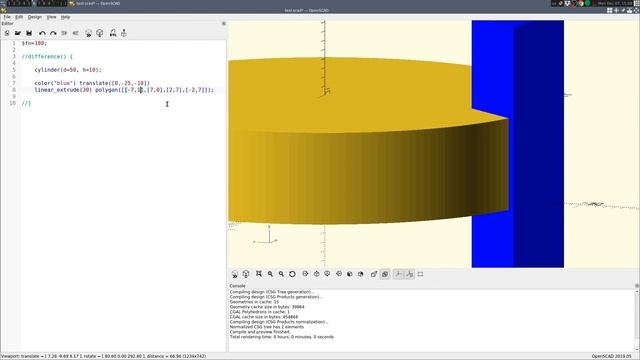The height and width of the screenshot is (360, 640).
Task: Click the Redo arrow in editor toolbar
Action: tap(53, 33)
